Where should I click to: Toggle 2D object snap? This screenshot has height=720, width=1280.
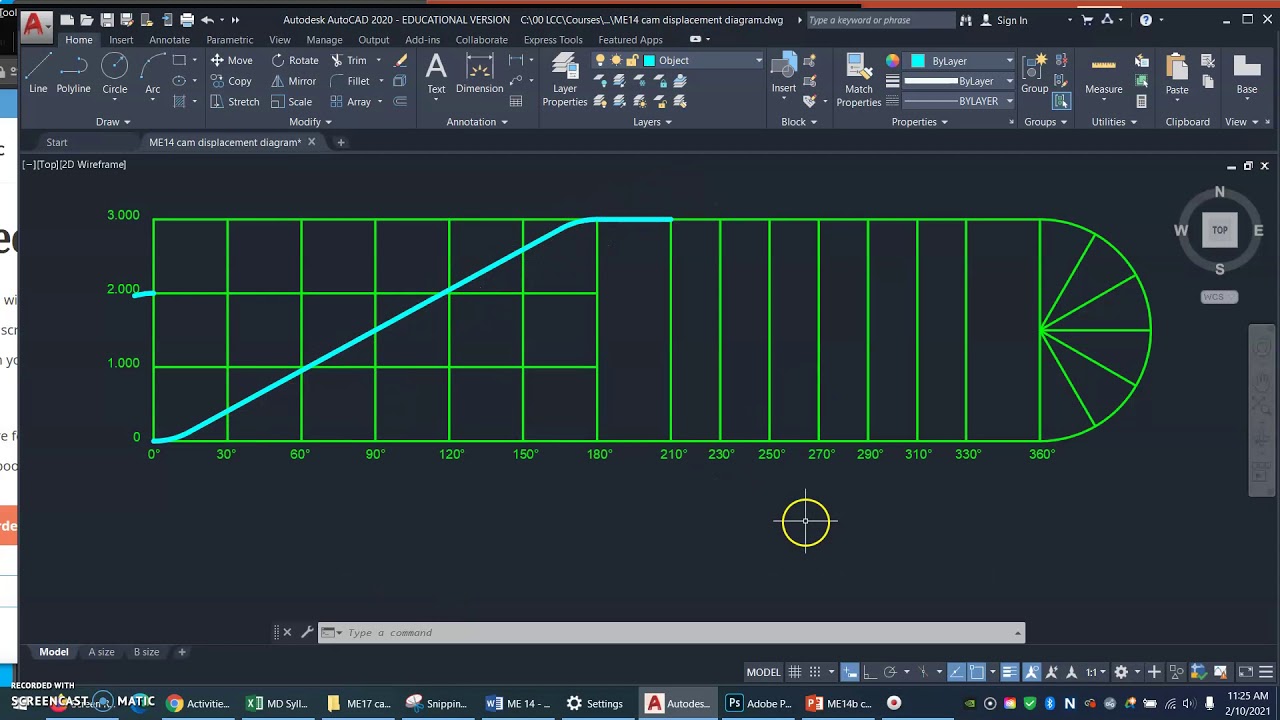coord(977,672)
